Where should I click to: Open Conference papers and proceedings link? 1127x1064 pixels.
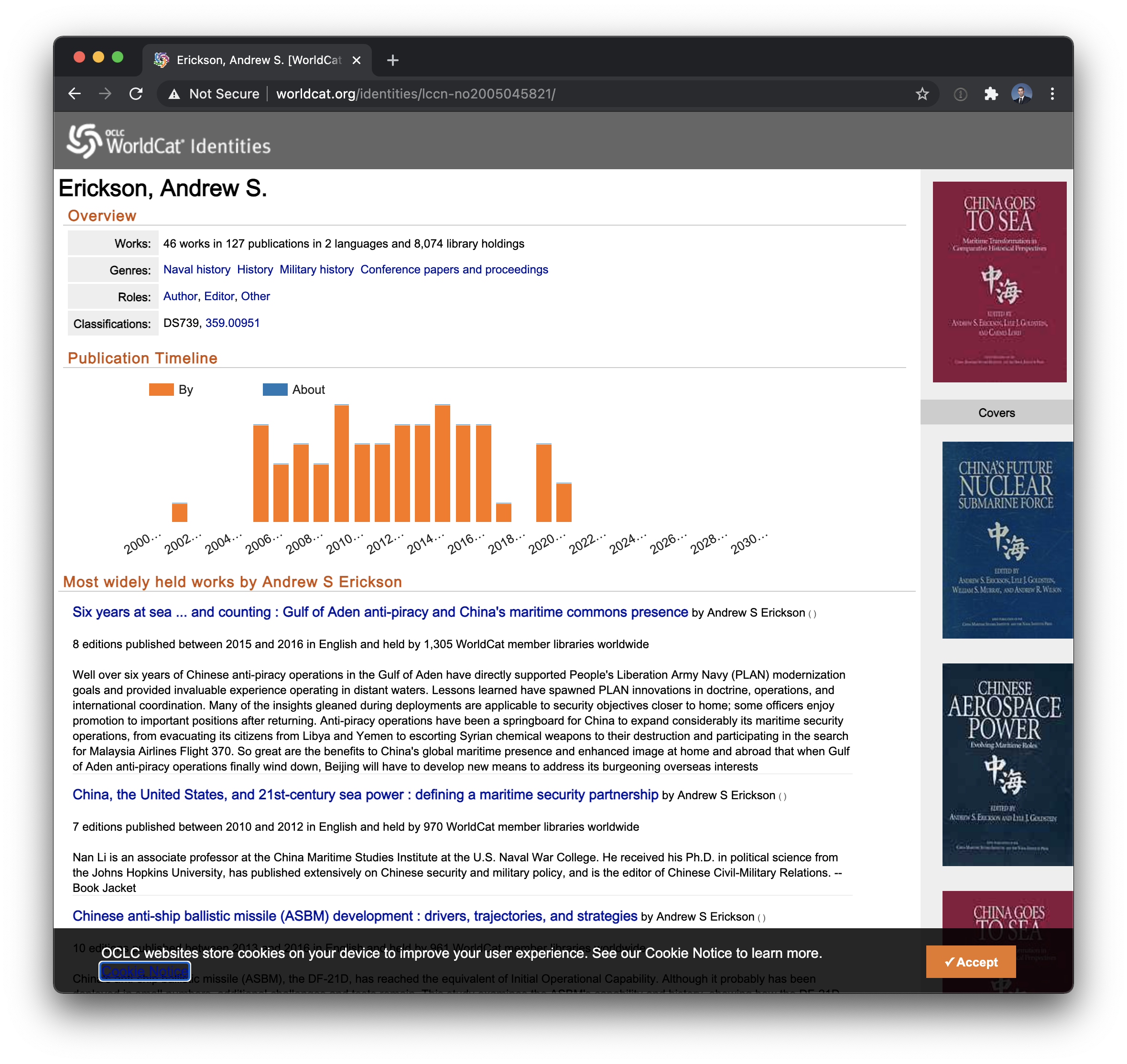tap(455, 270)
